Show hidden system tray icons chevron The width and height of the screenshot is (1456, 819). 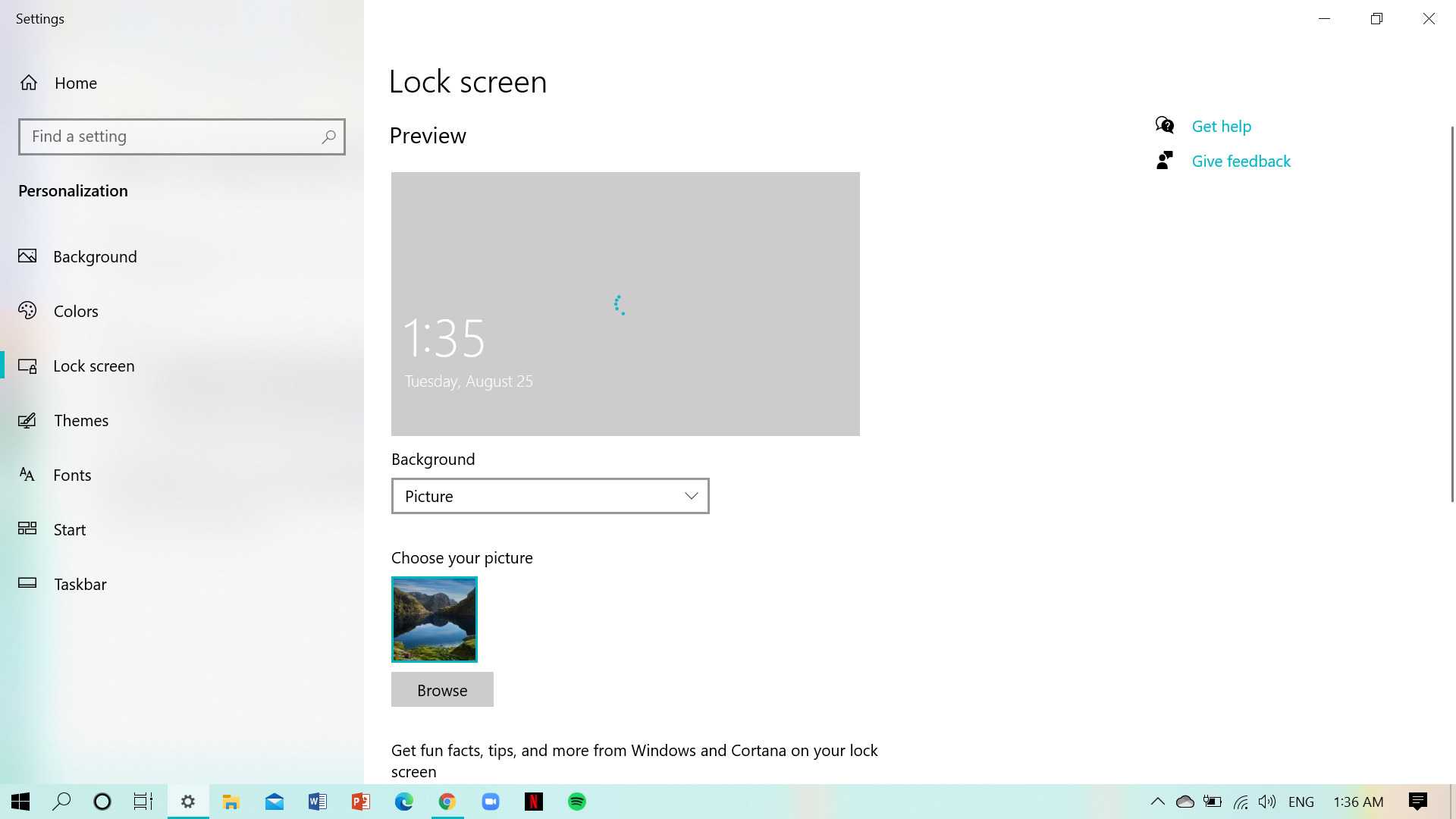1157,802
